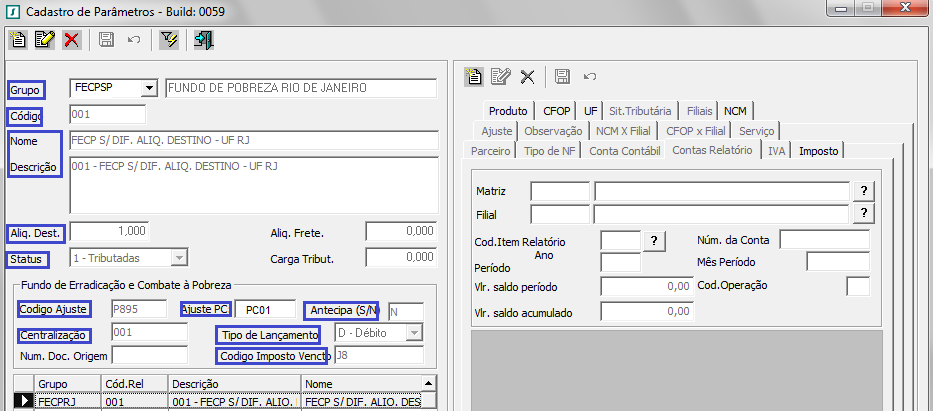
Task: Select the Imposto tab
Action: (x=819, y=151)
